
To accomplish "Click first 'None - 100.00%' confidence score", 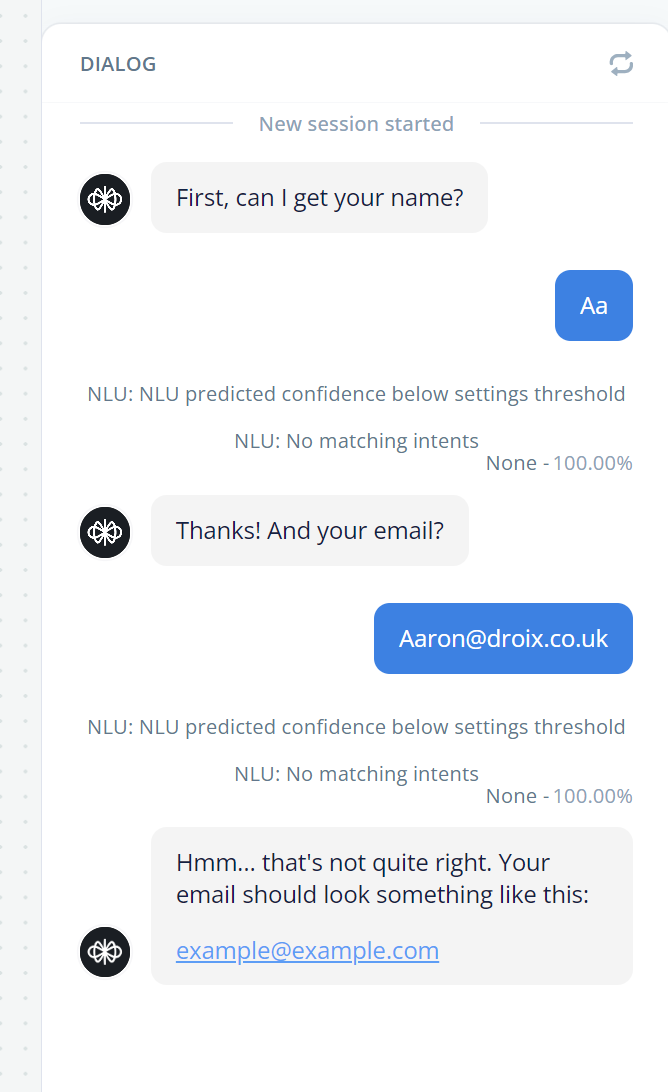I will pyautogui.click(x=559, y=463).
